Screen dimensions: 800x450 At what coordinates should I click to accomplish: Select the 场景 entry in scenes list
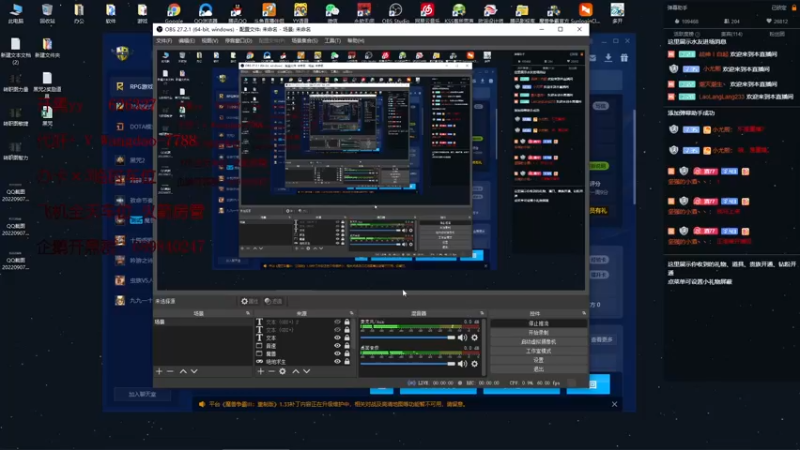[203, 322]
